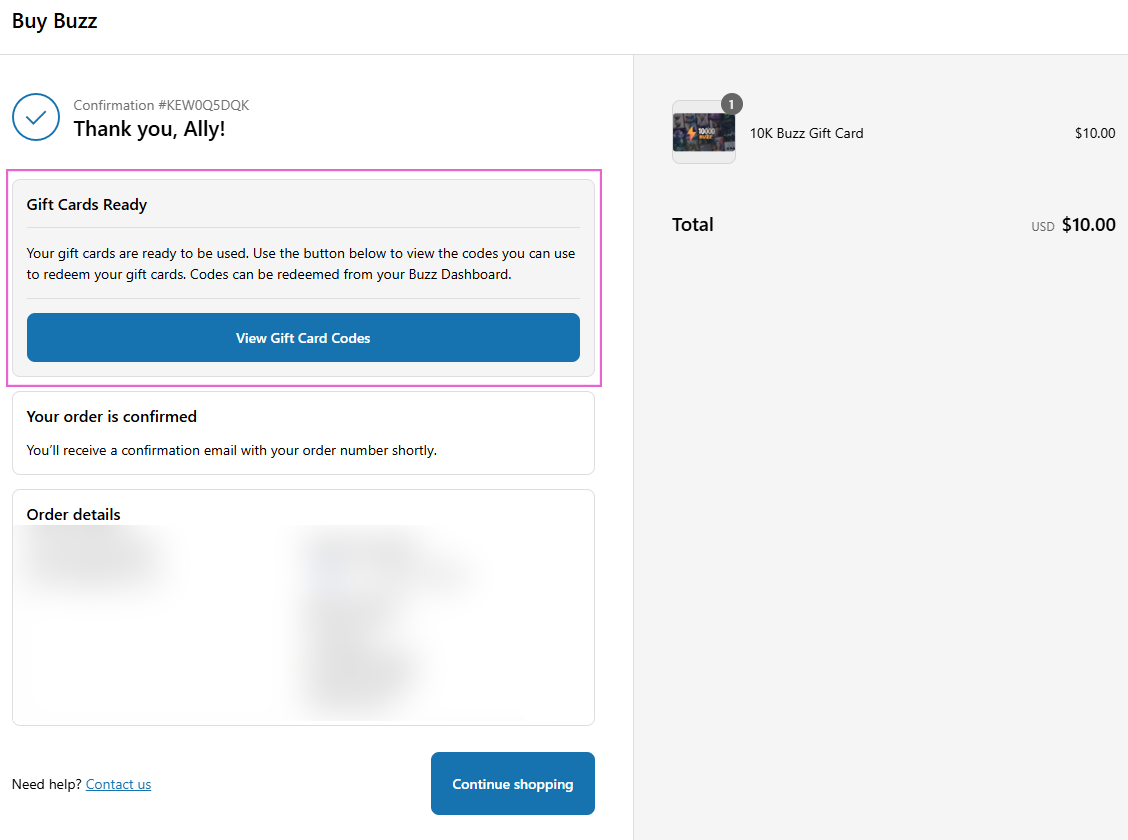Click the blurred order details content
Viewport: 1128px width, 840px height.
300,620
